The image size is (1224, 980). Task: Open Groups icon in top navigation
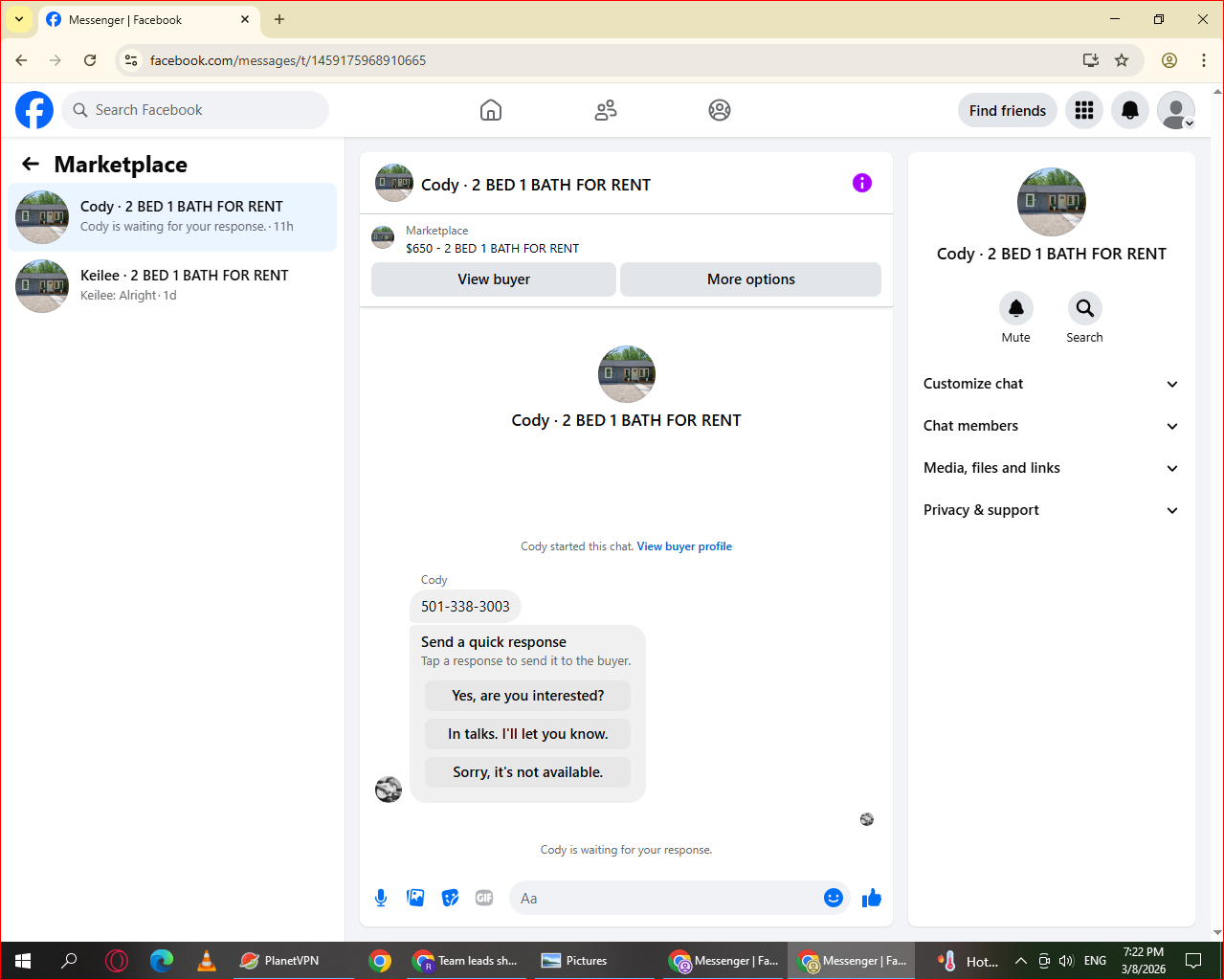pyautogui.click(x=720, y=110)
